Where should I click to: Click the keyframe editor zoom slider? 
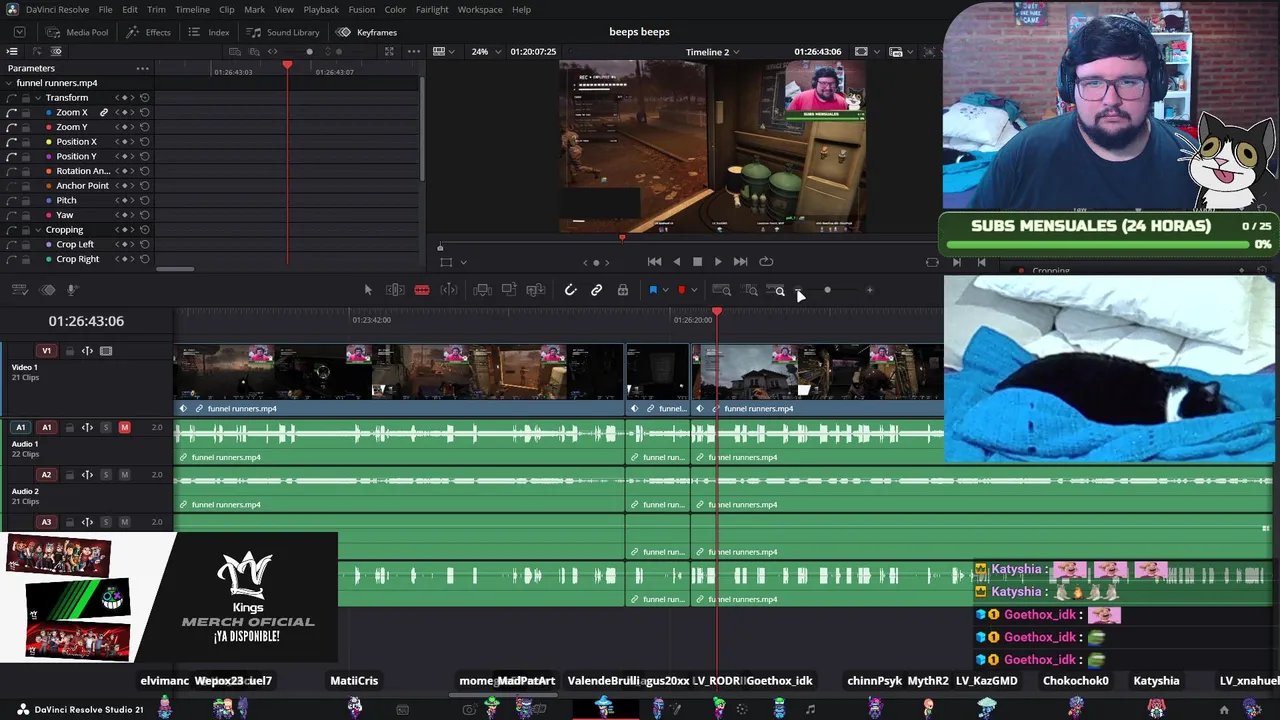pyautogui.click(x=309, y=52)
